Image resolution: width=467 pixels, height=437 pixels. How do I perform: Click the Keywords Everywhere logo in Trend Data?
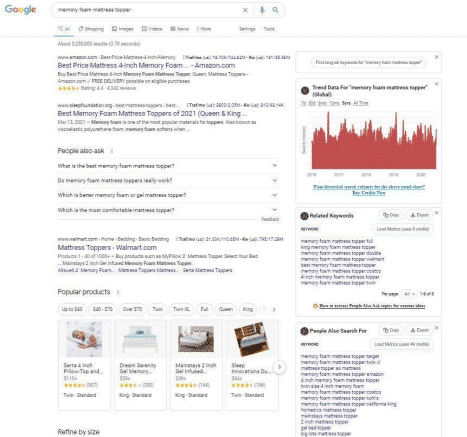305,90
